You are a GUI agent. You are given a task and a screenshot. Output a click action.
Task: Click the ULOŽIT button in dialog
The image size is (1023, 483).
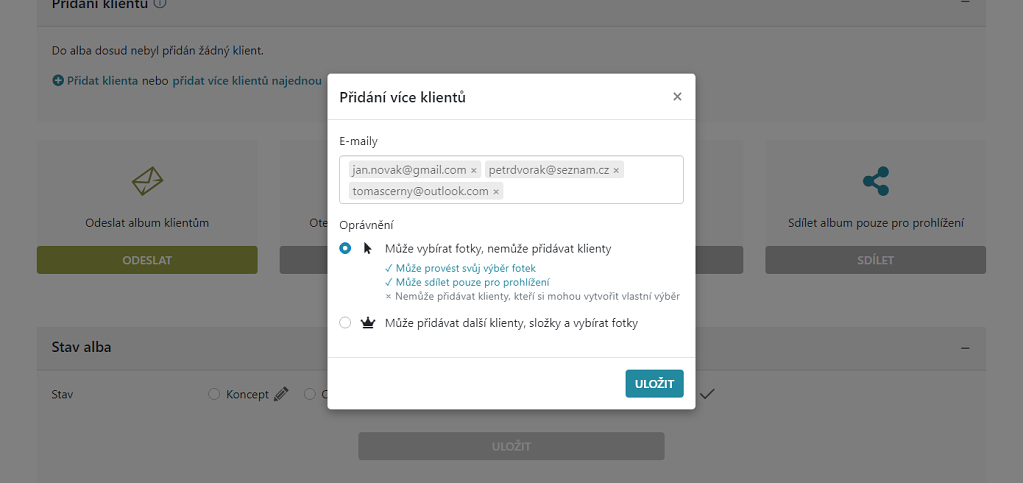click(654, 384)
